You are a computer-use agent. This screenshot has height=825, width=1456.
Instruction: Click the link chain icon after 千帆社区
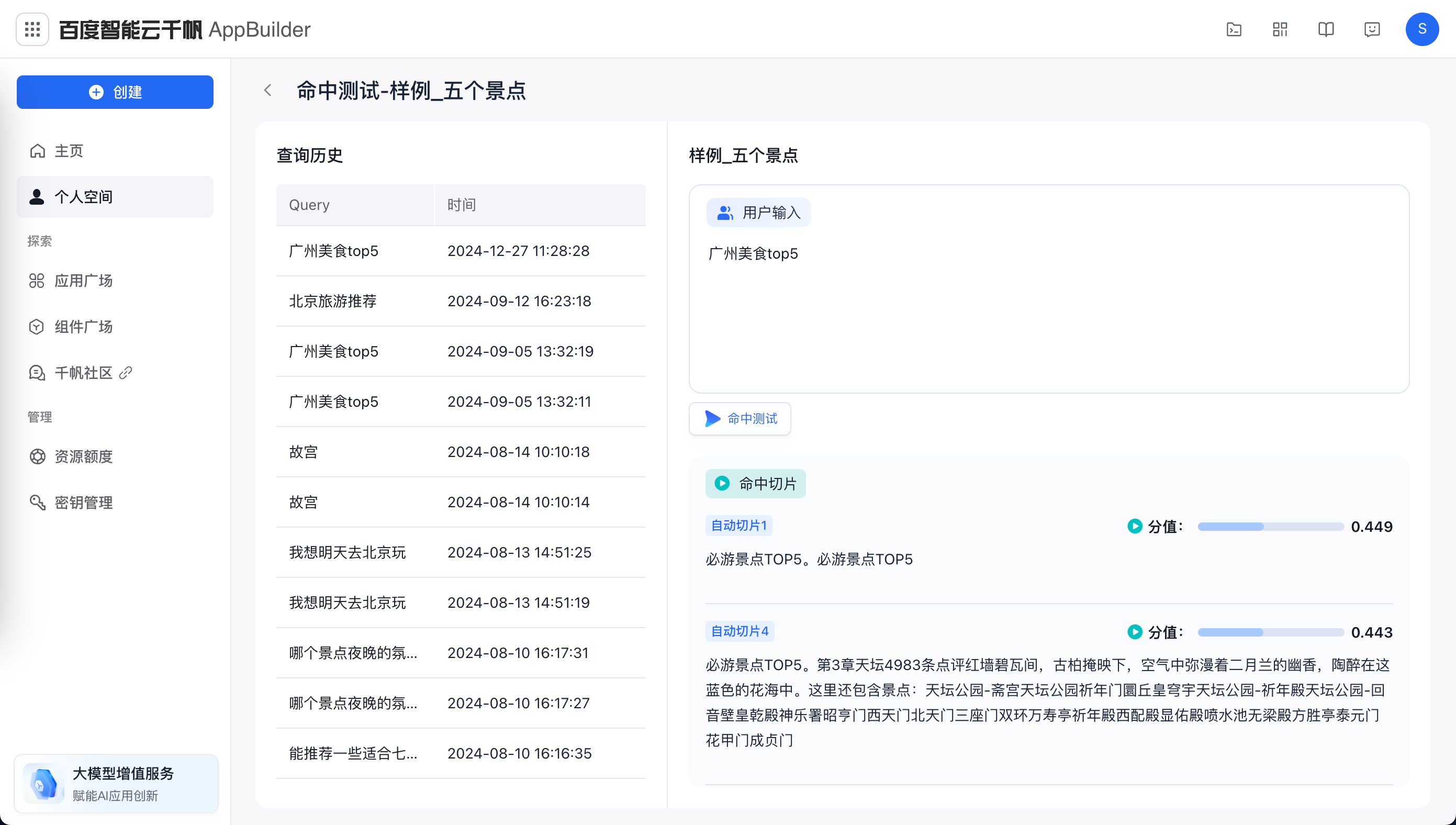point(126,372)
